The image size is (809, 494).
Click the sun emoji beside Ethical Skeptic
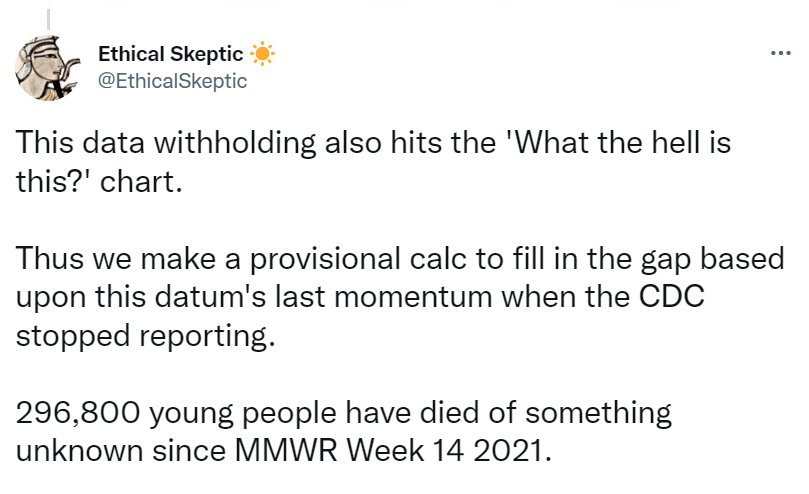pos(261,54)
